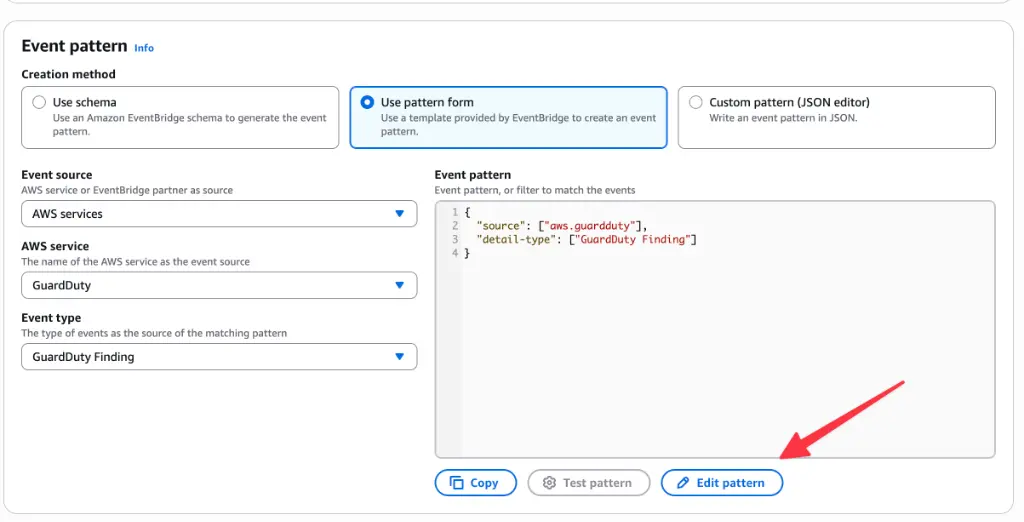Screen dimensions: 1024x522
Task: Click the "aws.guardduty" value in the code
Action: click(x=590, y=226)
